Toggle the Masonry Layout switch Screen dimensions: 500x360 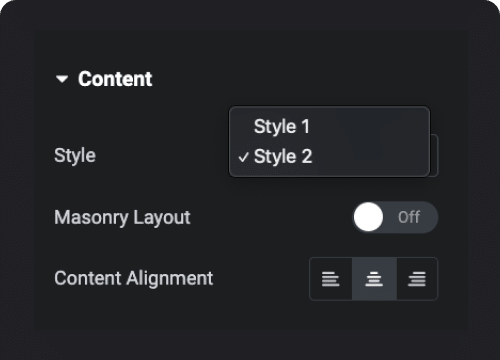pos(395,217)
